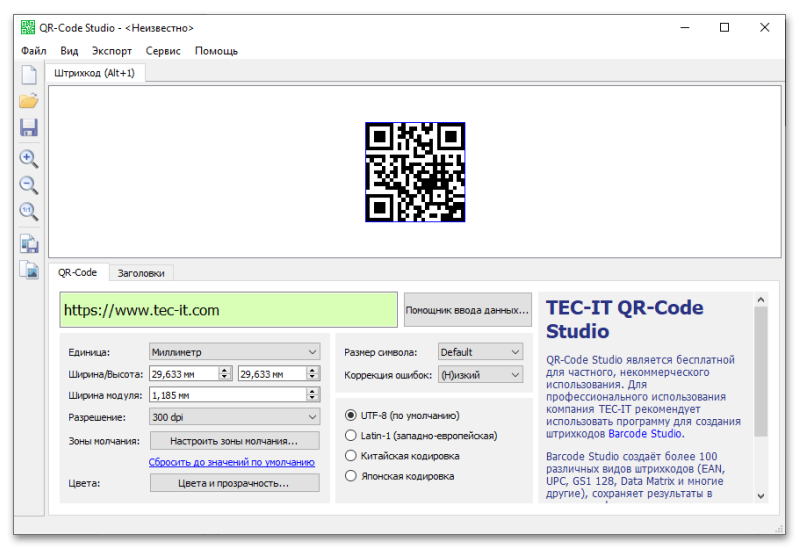Click the New document icon
This screenshot has width=800, height=549.
tap(29, 75)
